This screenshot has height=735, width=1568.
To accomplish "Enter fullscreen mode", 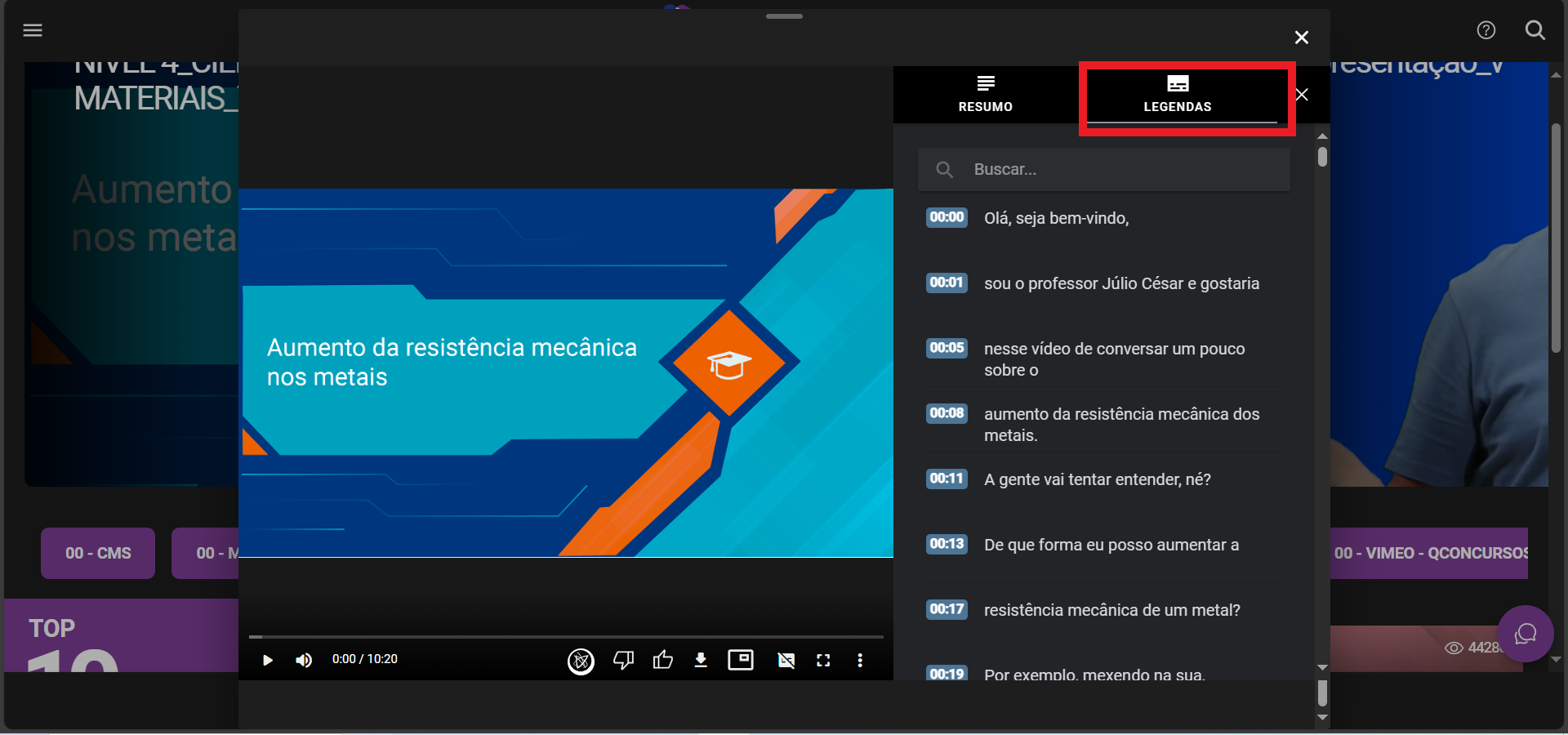I will tap(823, 660).
